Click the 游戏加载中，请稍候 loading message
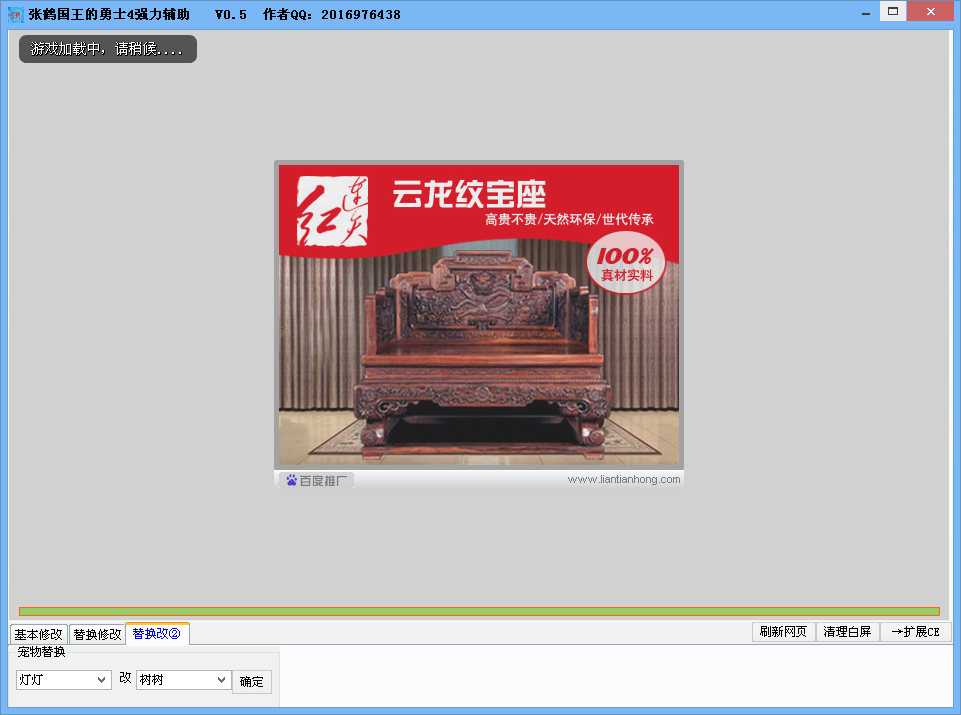Viewport: 961px width, 715px height. (x=108, y=49)
